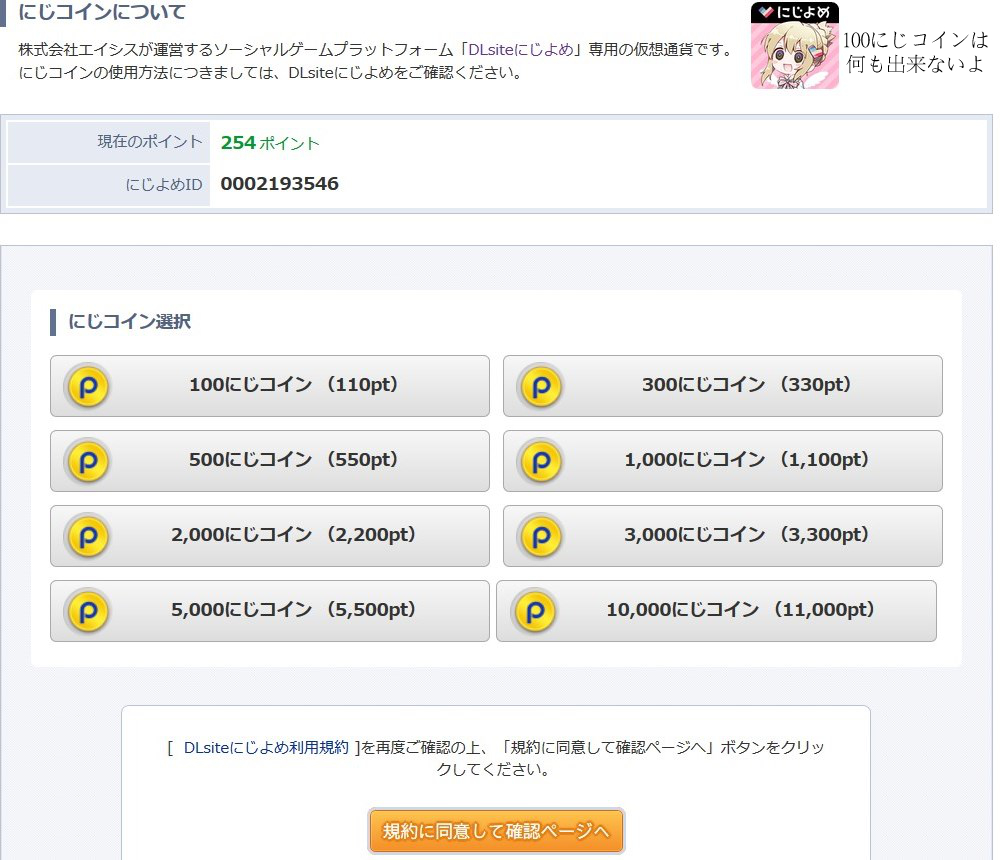Select the 3,000にじコイン (3,300pt) label
The image size is (1000, 860).
[x=747, y=535]
